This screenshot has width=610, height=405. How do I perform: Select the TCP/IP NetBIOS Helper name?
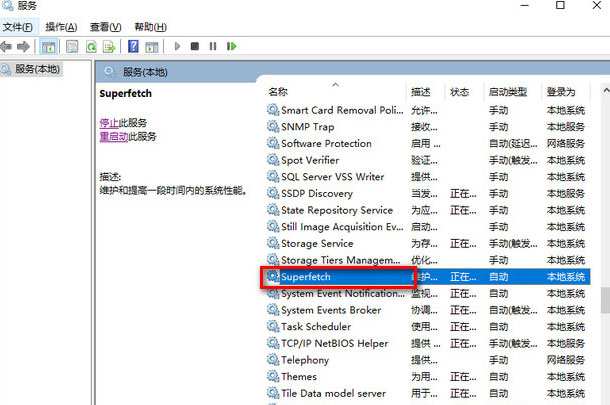click(334, 344)
